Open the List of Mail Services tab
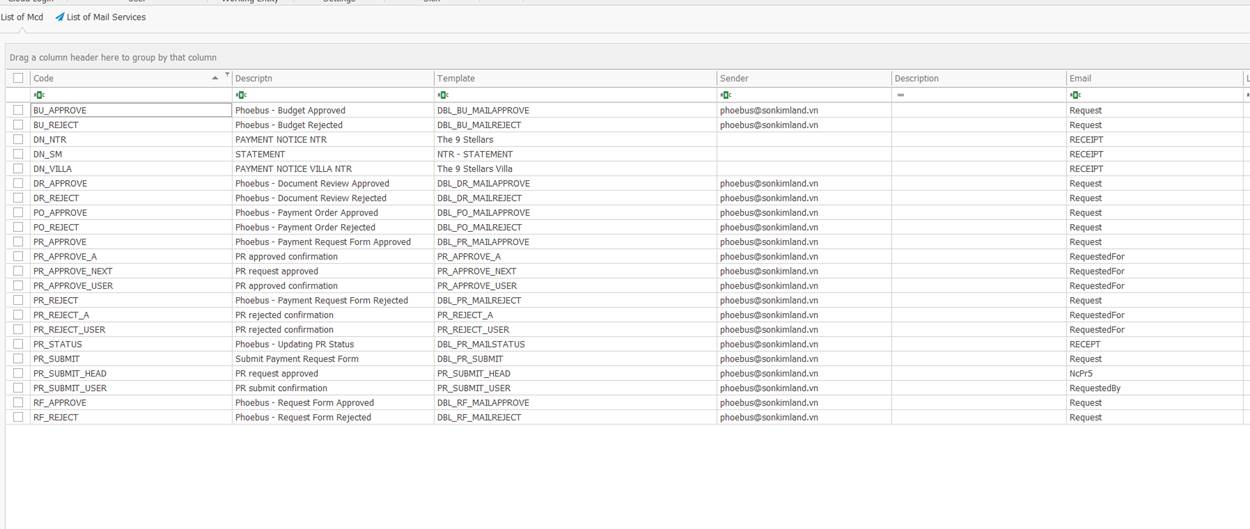The width and height of the screenshot is (1250, 529). (x=105, y=17)
